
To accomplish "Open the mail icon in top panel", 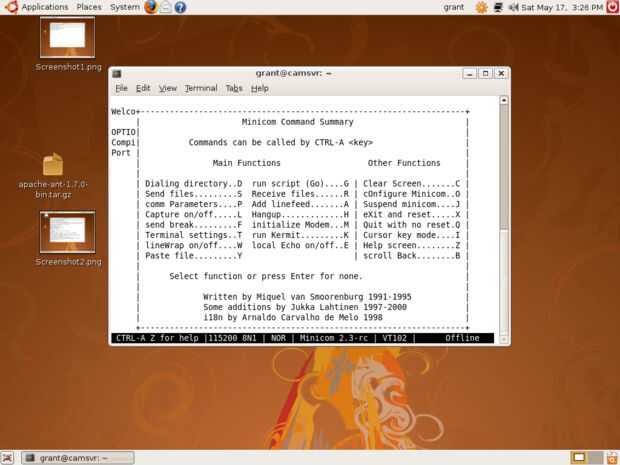I will (166, 7).
